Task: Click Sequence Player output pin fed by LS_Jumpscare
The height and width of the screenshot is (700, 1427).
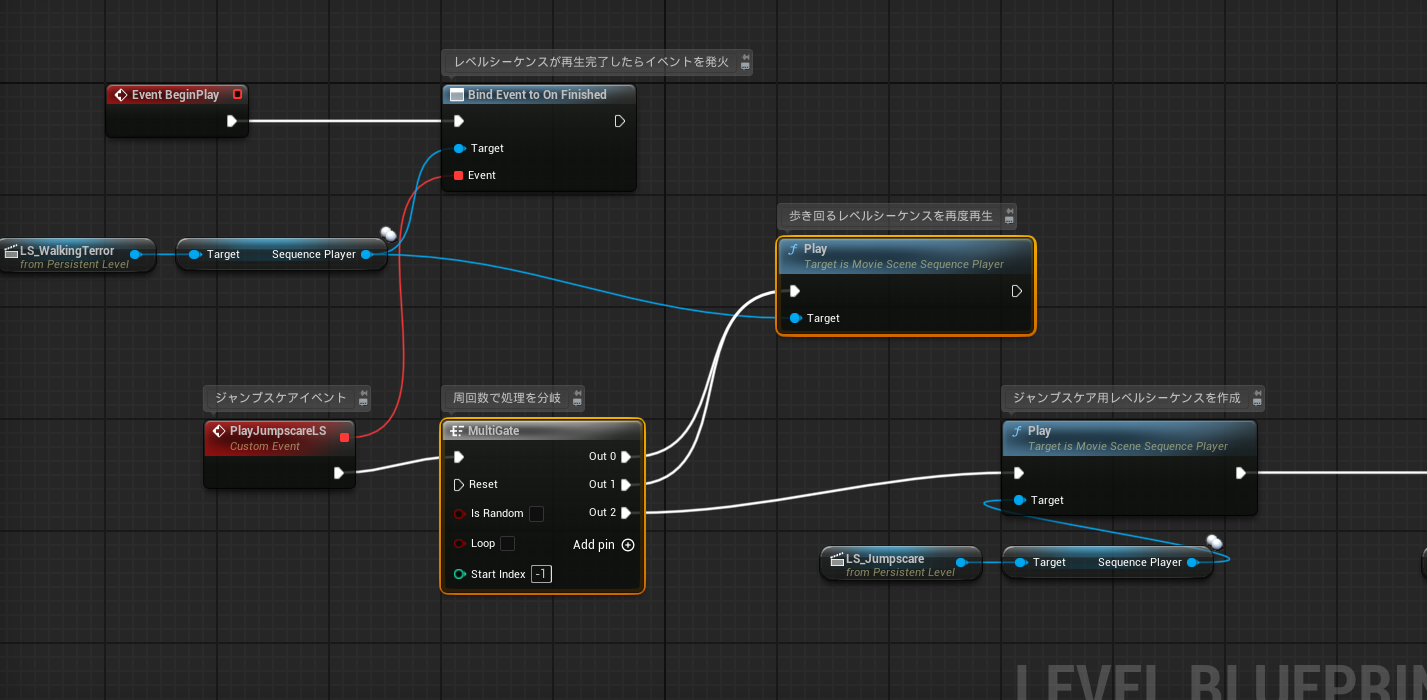Action: [x=1192, y=562]
